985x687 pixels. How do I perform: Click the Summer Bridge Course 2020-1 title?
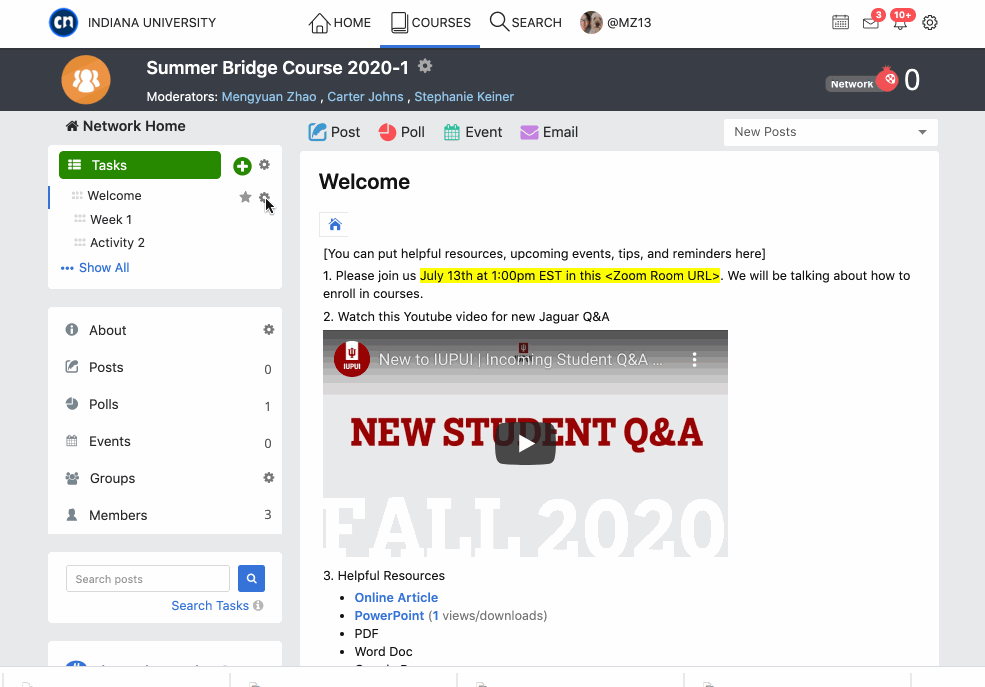277,68
